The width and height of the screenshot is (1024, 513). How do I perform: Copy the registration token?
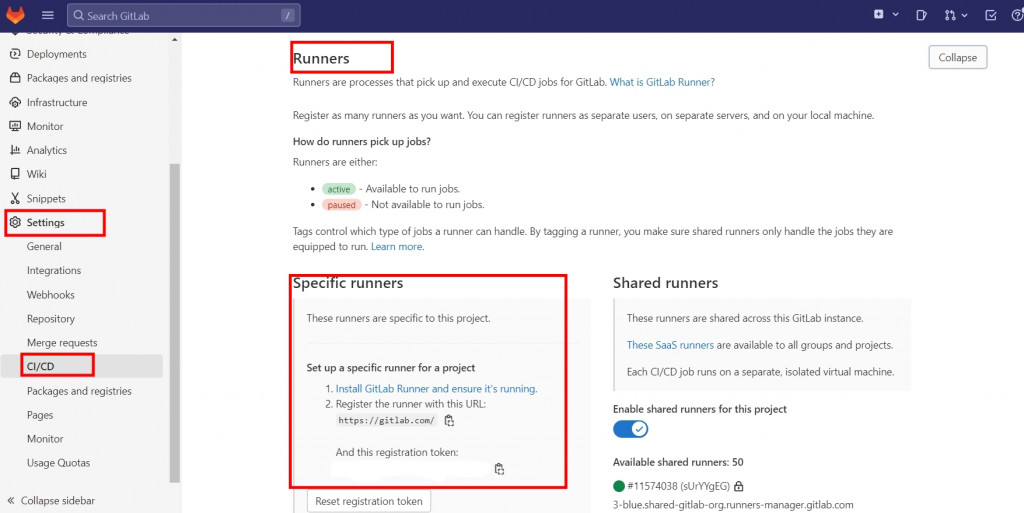(x=499, y=469)
